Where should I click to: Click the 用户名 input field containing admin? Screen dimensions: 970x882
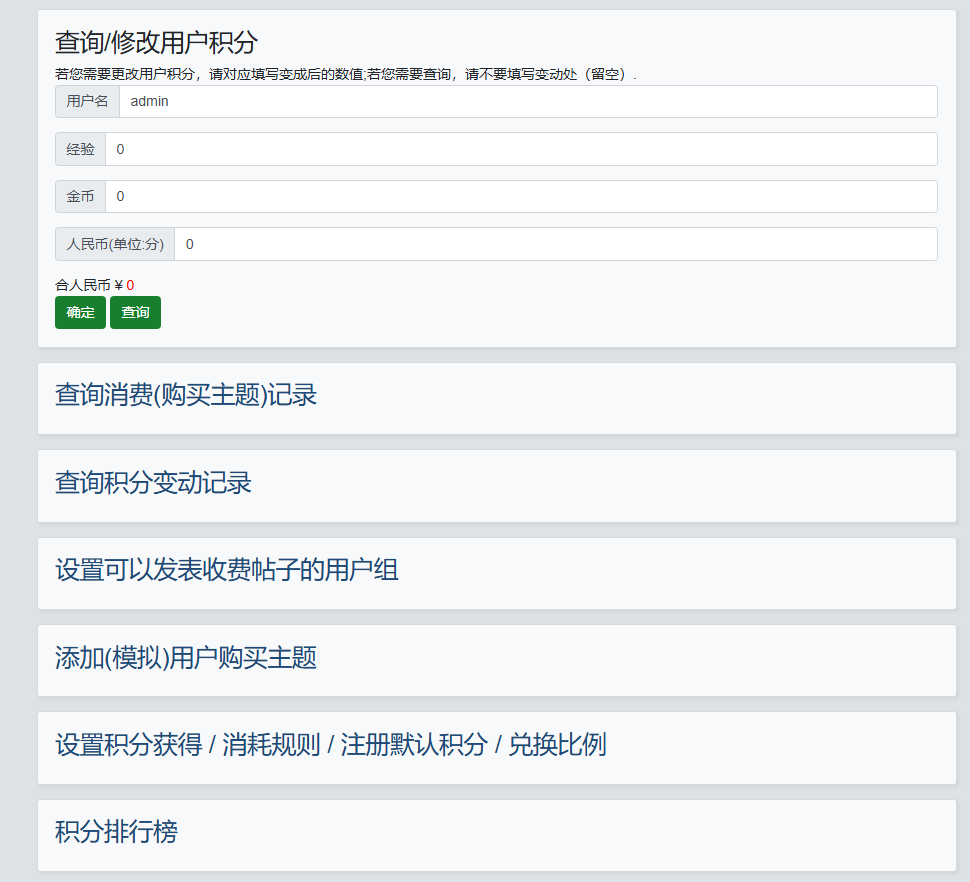click(x=527, y=101)
